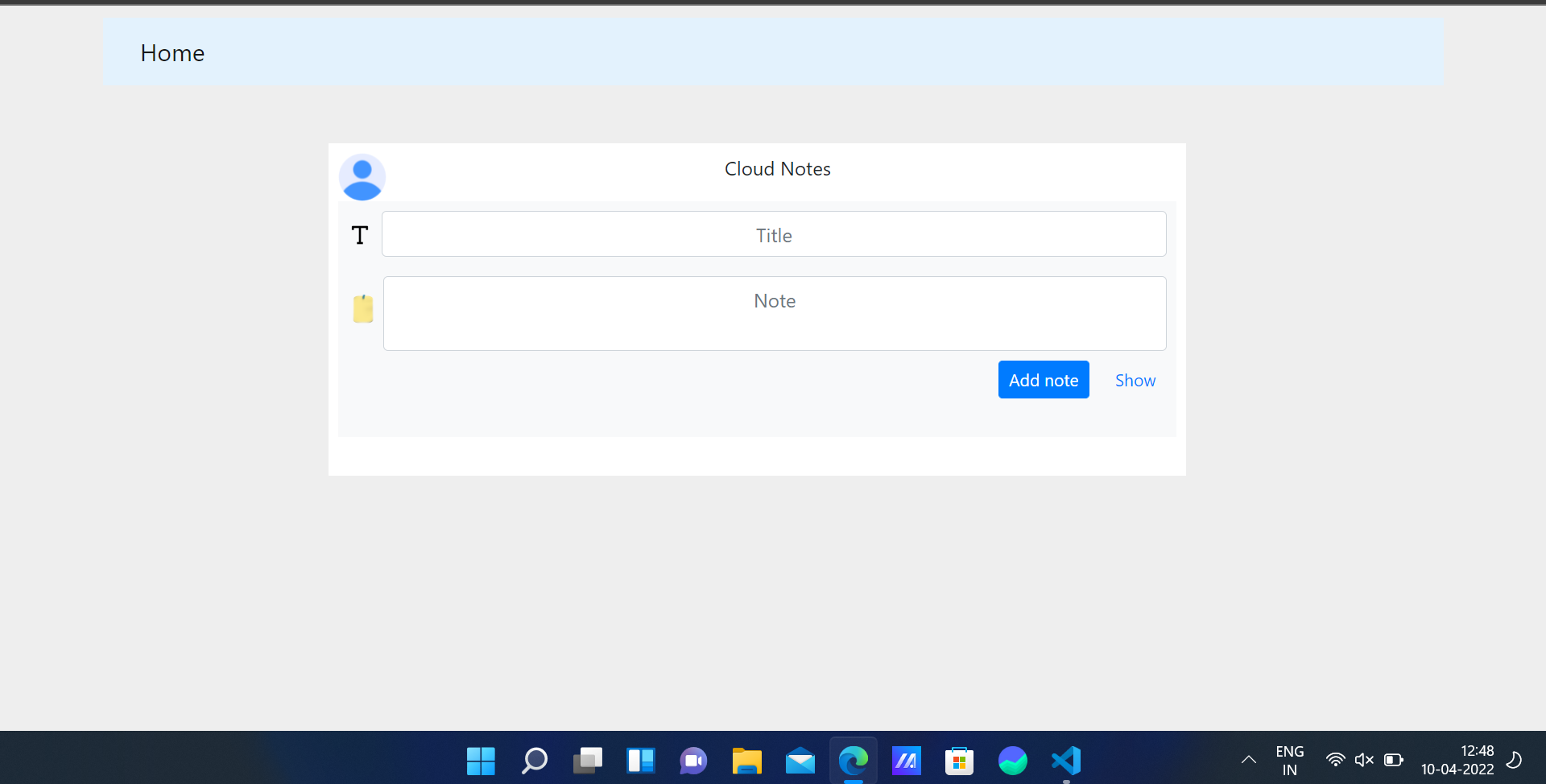Launch the Teams Chat taskbar icon
Image resolution: width=1546 pixels, height=784 pixels.
point(693,761)
